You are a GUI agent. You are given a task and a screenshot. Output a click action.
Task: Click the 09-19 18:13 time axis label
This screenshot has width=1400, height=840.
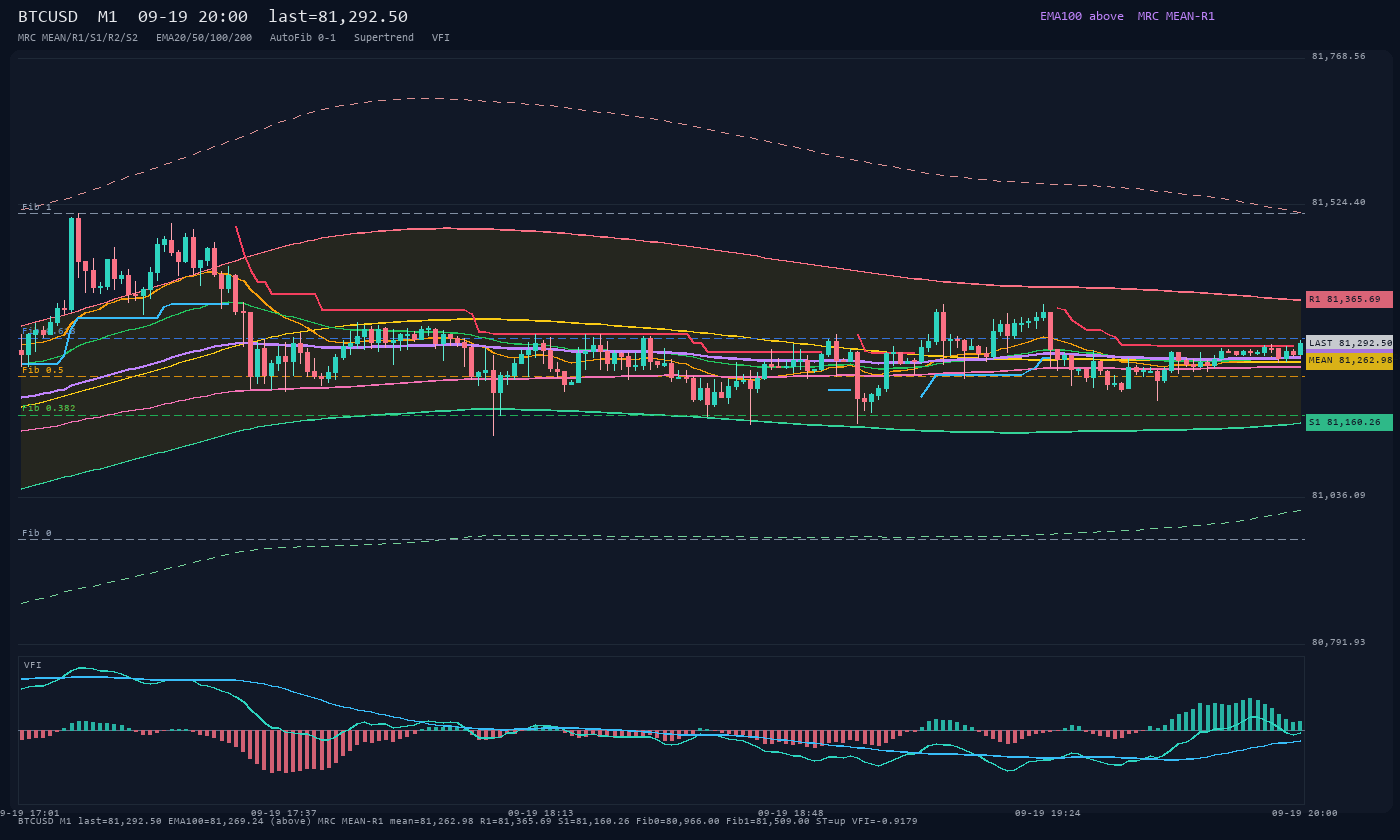tap(541, 813)
